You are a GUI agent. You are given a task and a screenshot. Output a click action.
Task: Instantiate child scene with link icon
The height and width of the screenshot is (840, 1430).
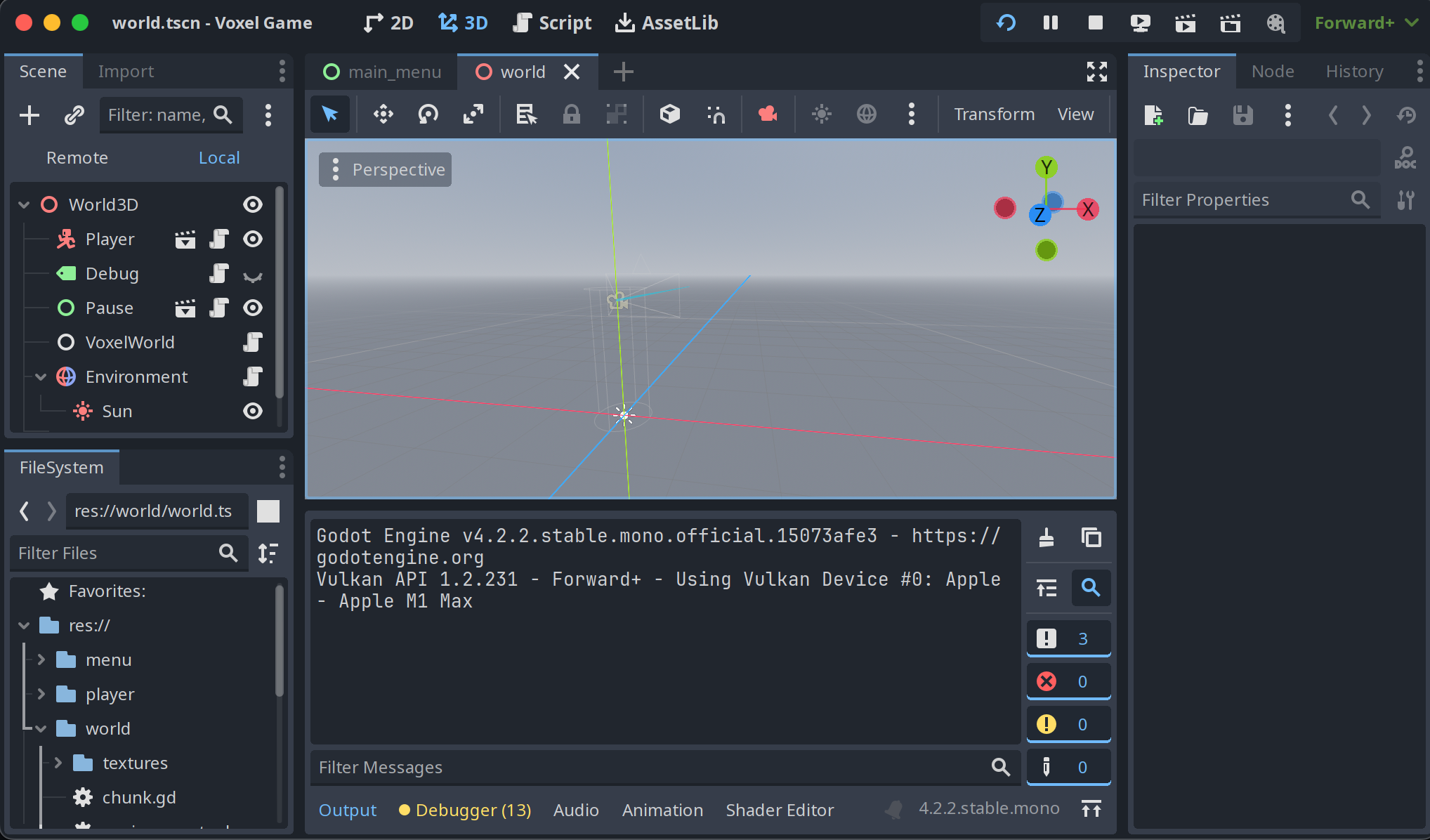[74, 115]
